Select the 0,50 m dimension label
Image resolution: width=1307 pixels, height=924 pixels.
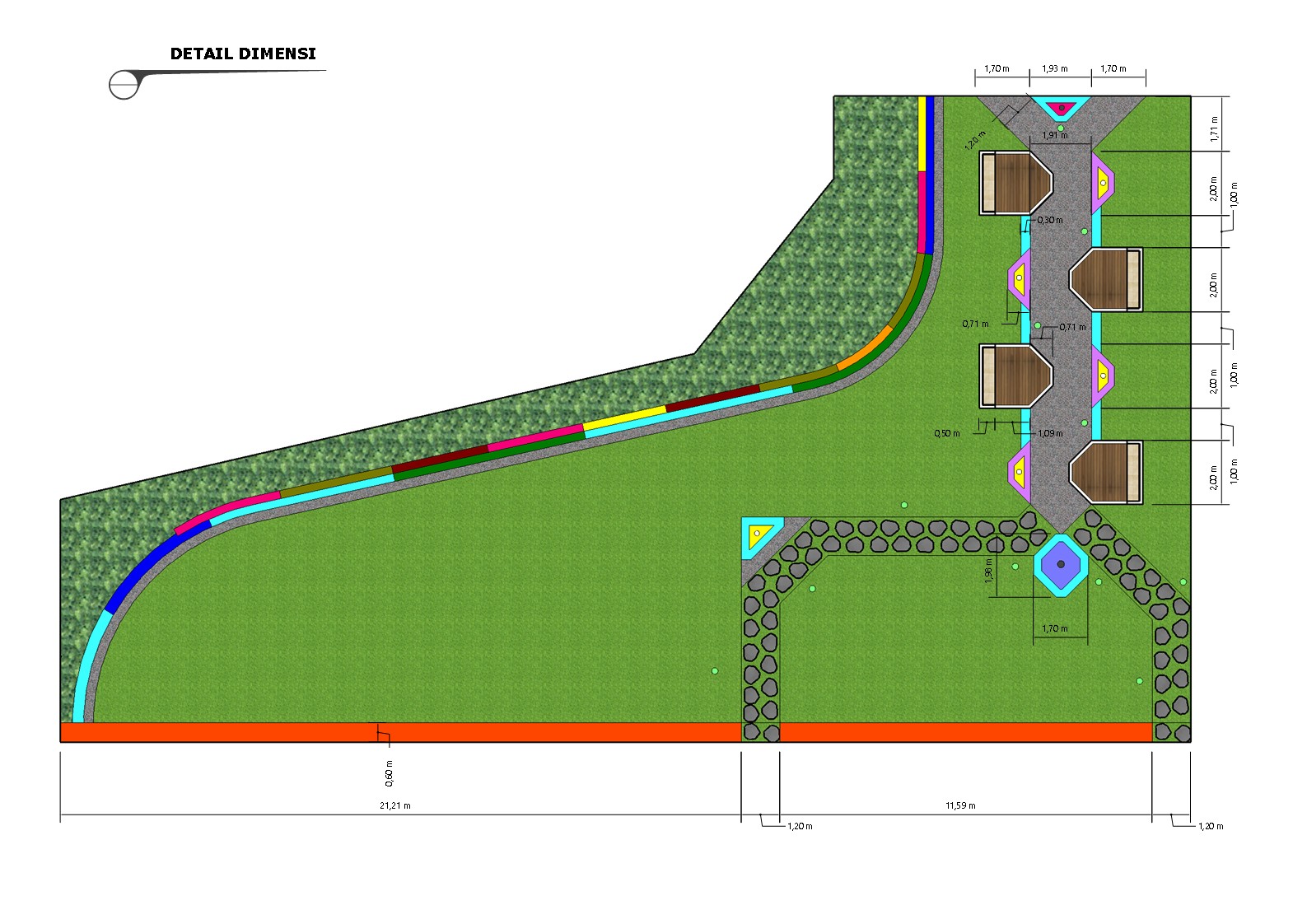947,433
